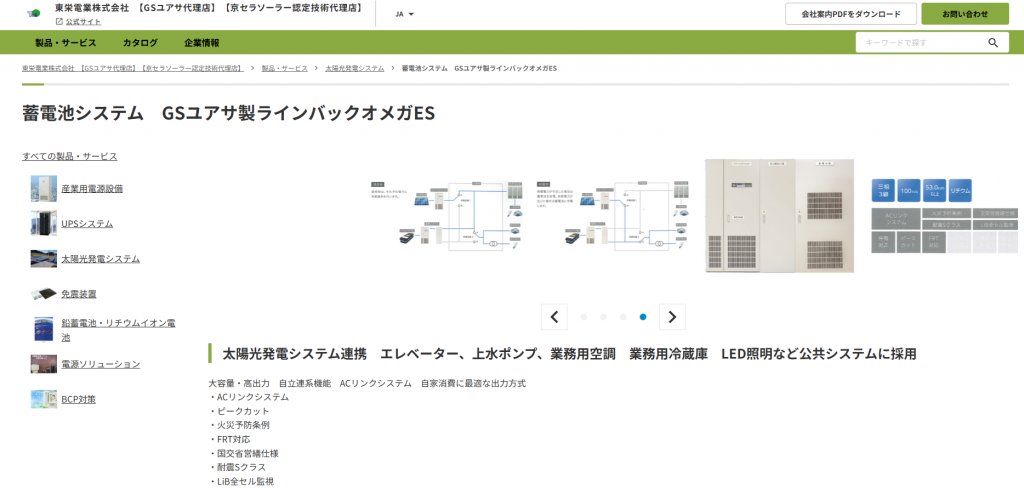Viewport: 1024px width, 488px height.
Task: Select the first carousel dot
Action: [584, 317]
